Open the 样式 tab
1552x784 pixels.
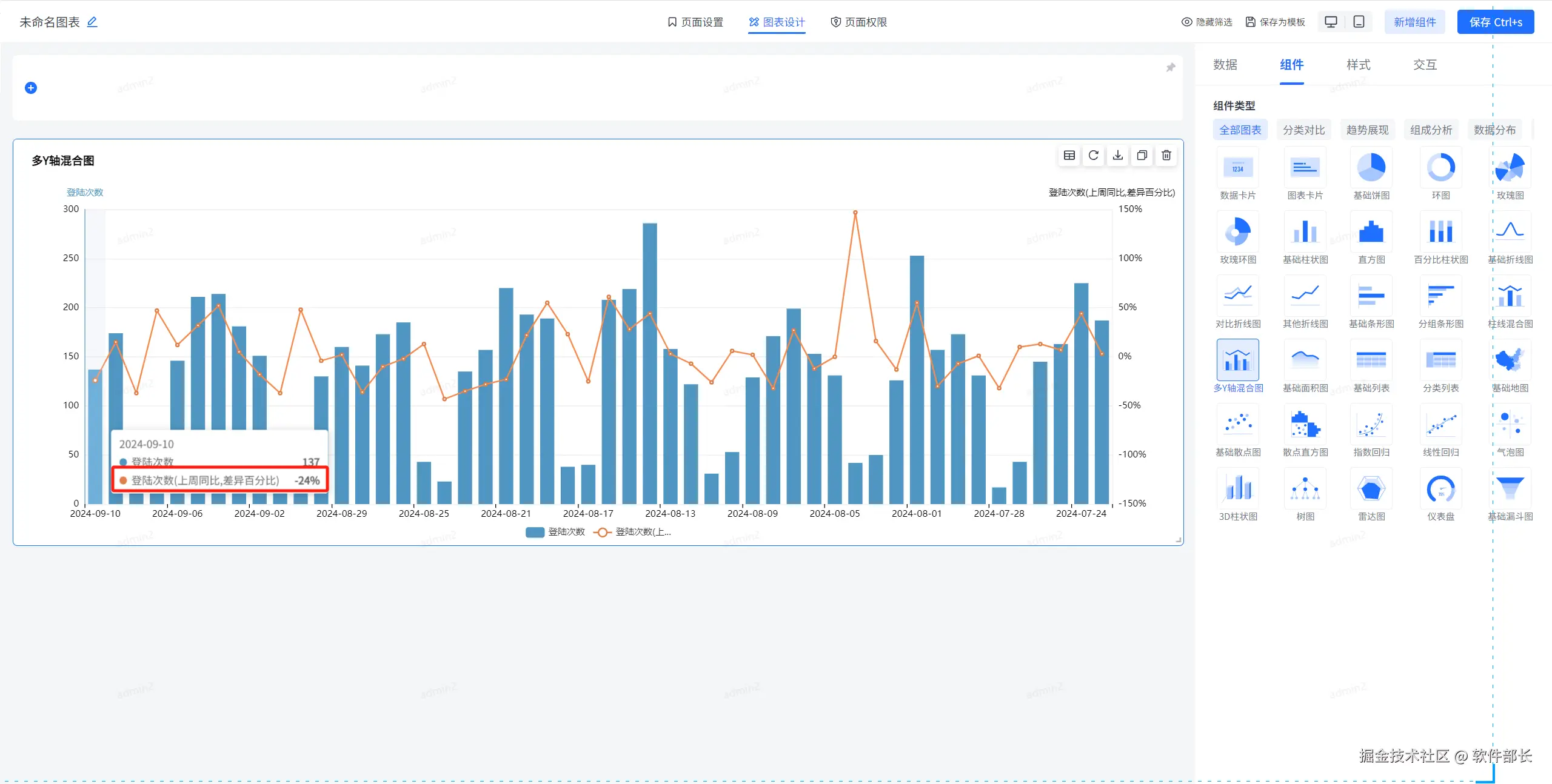(x=1358, y=65)
